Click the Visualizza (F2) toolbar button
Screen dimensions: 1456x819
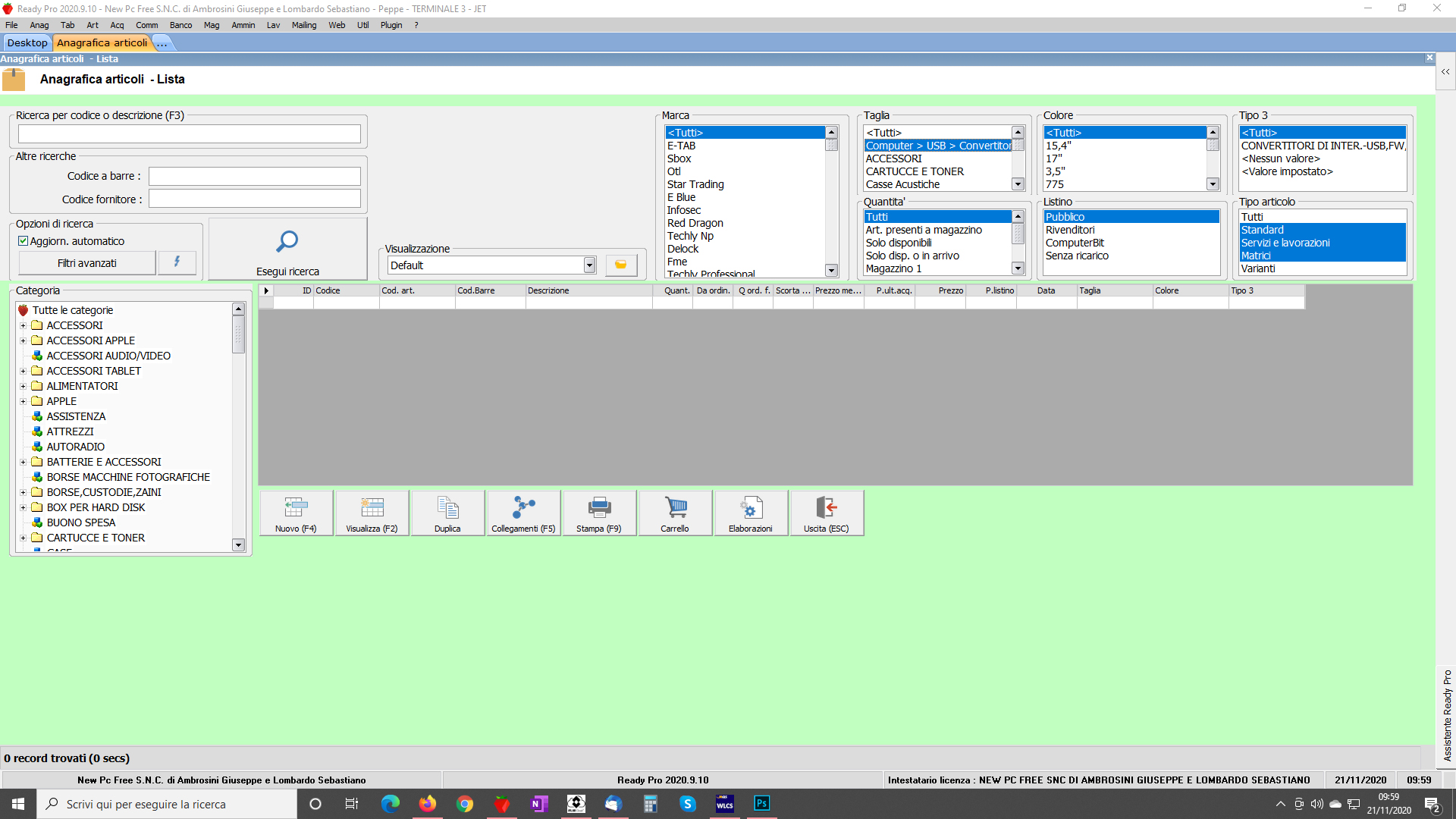(x=372, y=513)
